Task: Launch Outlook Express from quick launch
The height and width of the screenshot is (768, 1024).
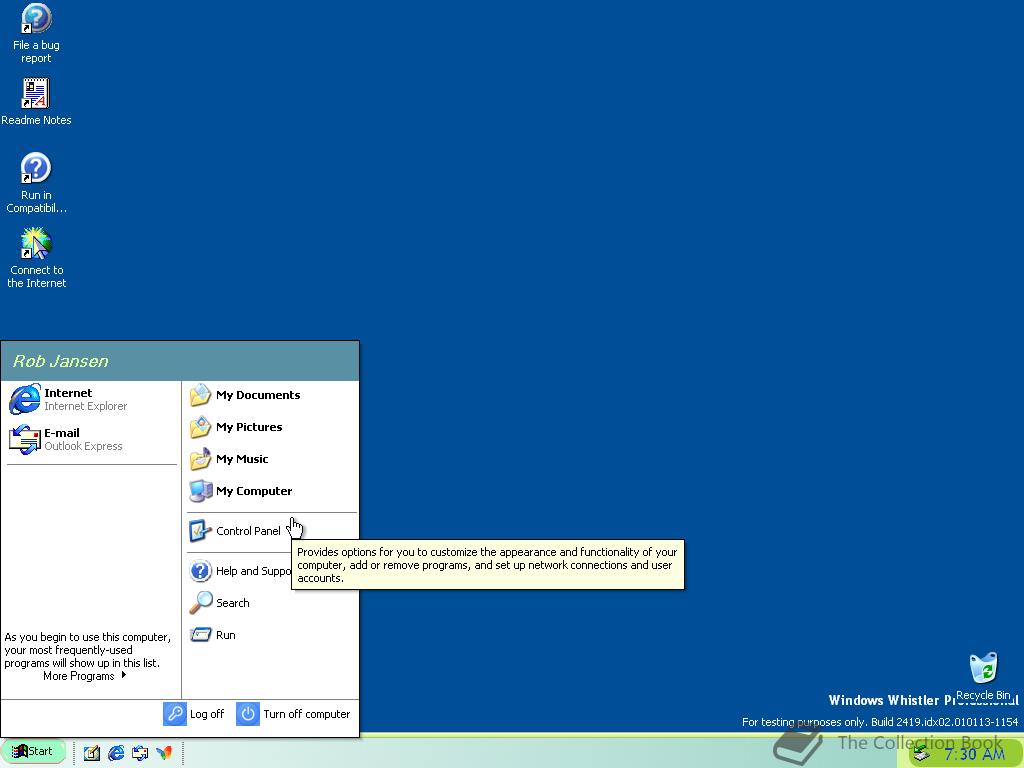Action: coord(140,753)
